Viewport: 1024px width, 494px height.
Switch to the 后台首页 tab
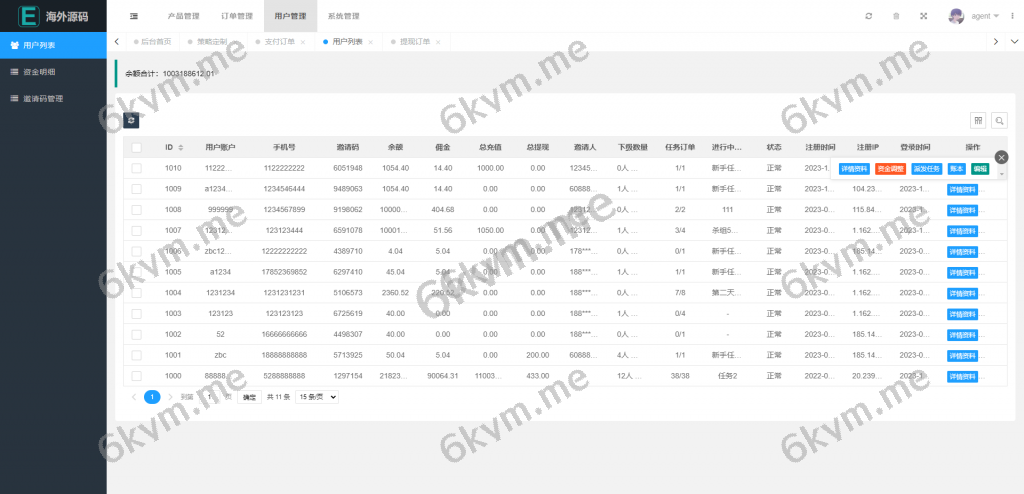point(153,42)
